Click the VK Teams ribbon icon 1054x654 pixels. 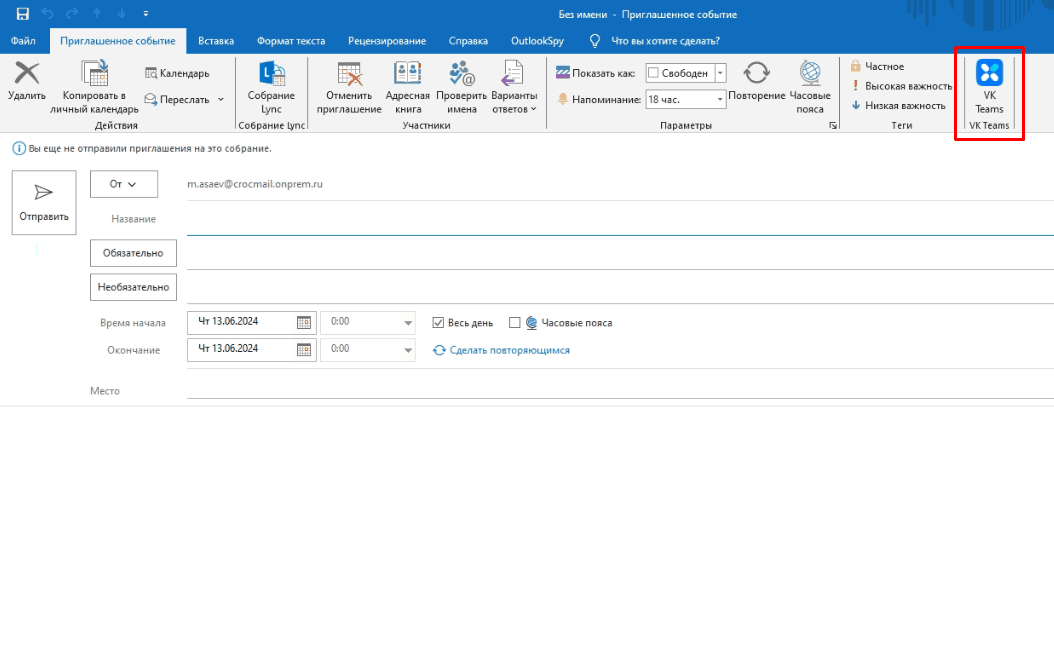[989, 73]
